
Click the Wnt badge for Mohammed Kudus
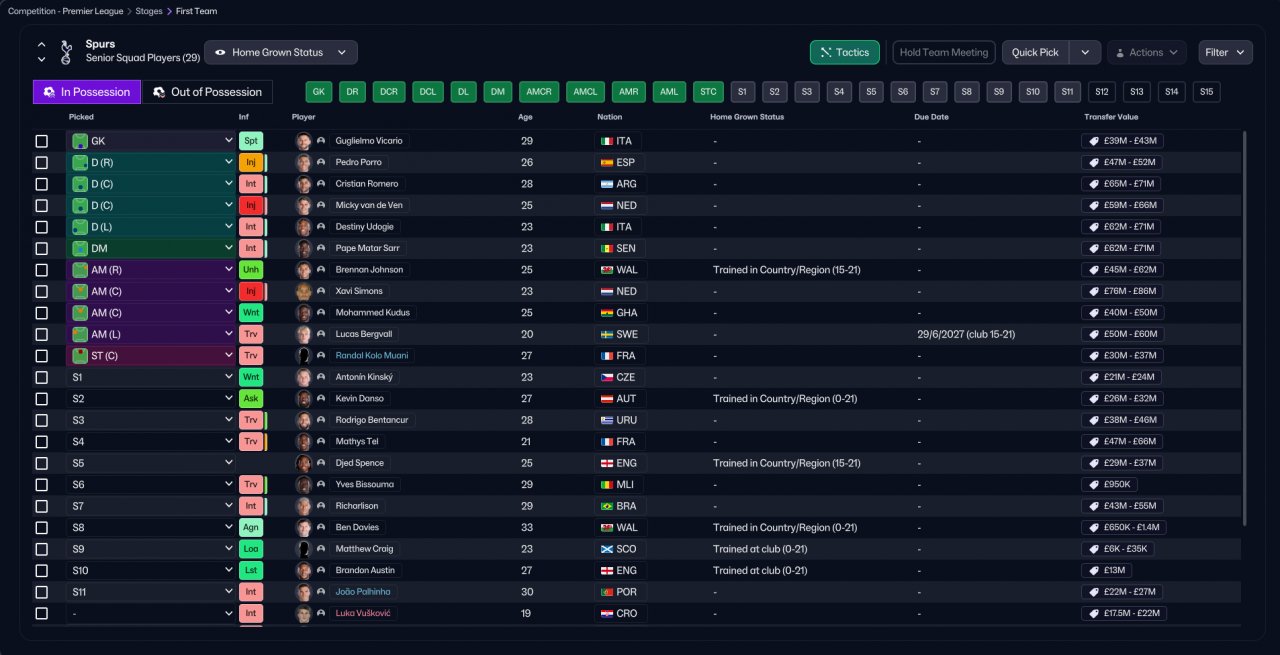pyautogui.click(x=250, y=313)
